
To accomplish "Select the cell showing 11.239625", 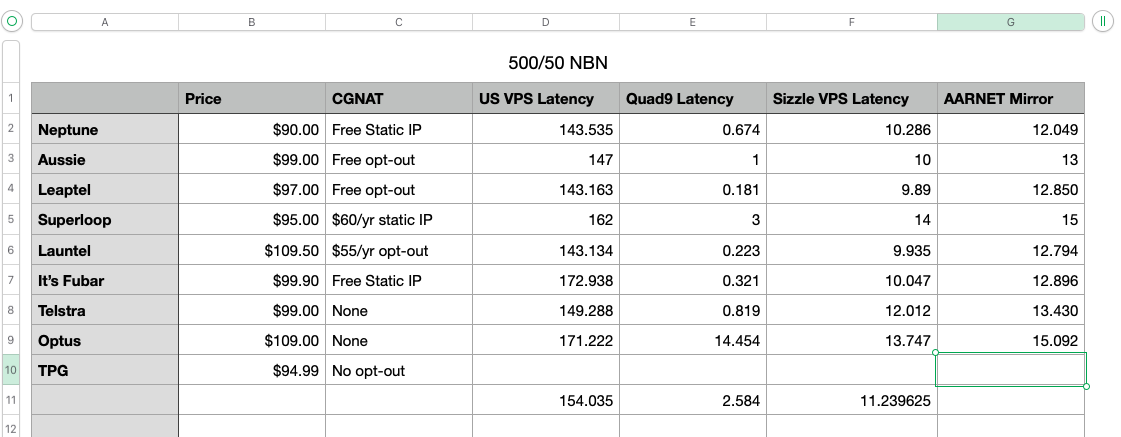I will (852, 401).
